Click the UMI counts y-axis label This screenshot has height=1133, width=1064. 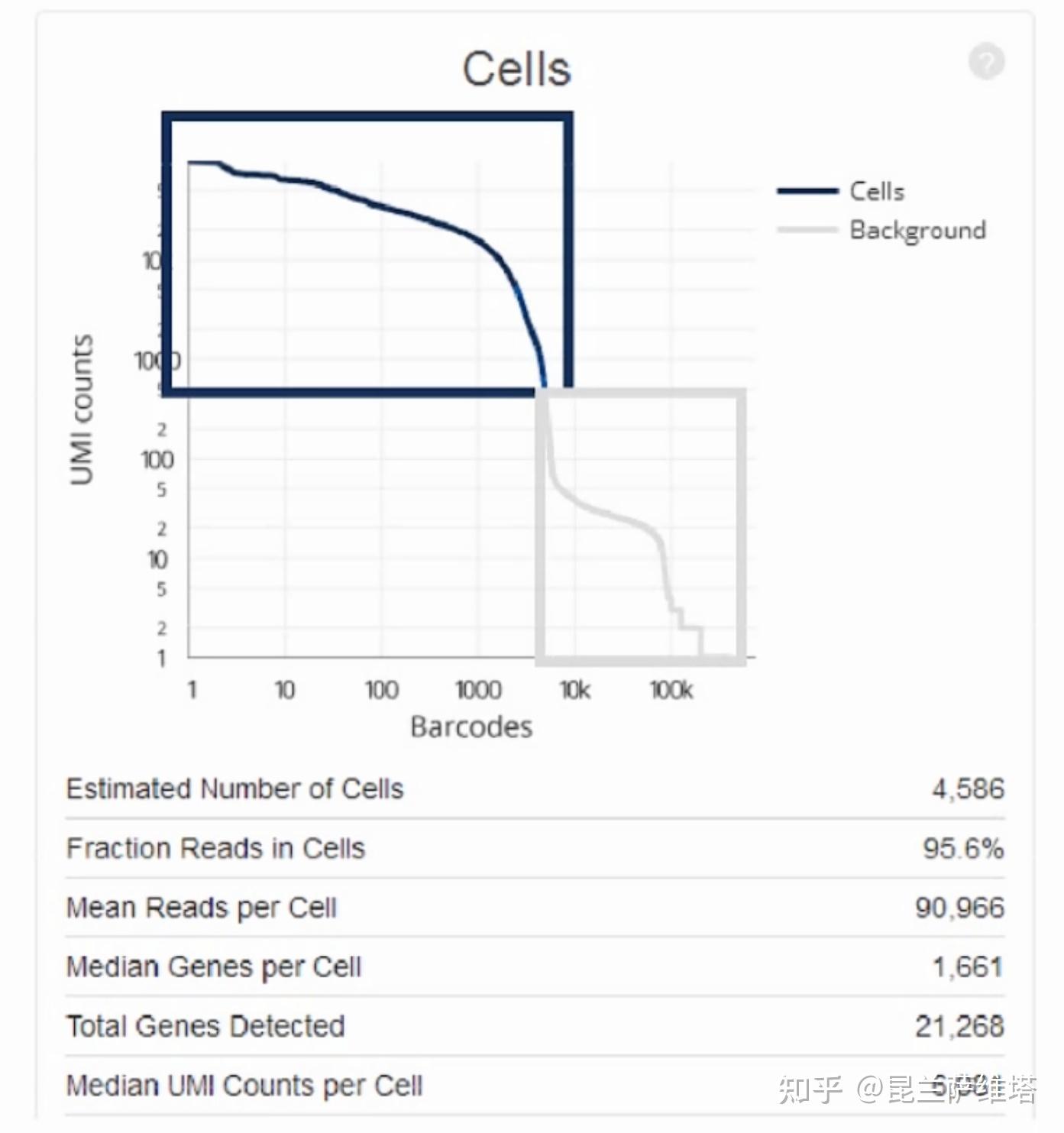coord(81,409)
